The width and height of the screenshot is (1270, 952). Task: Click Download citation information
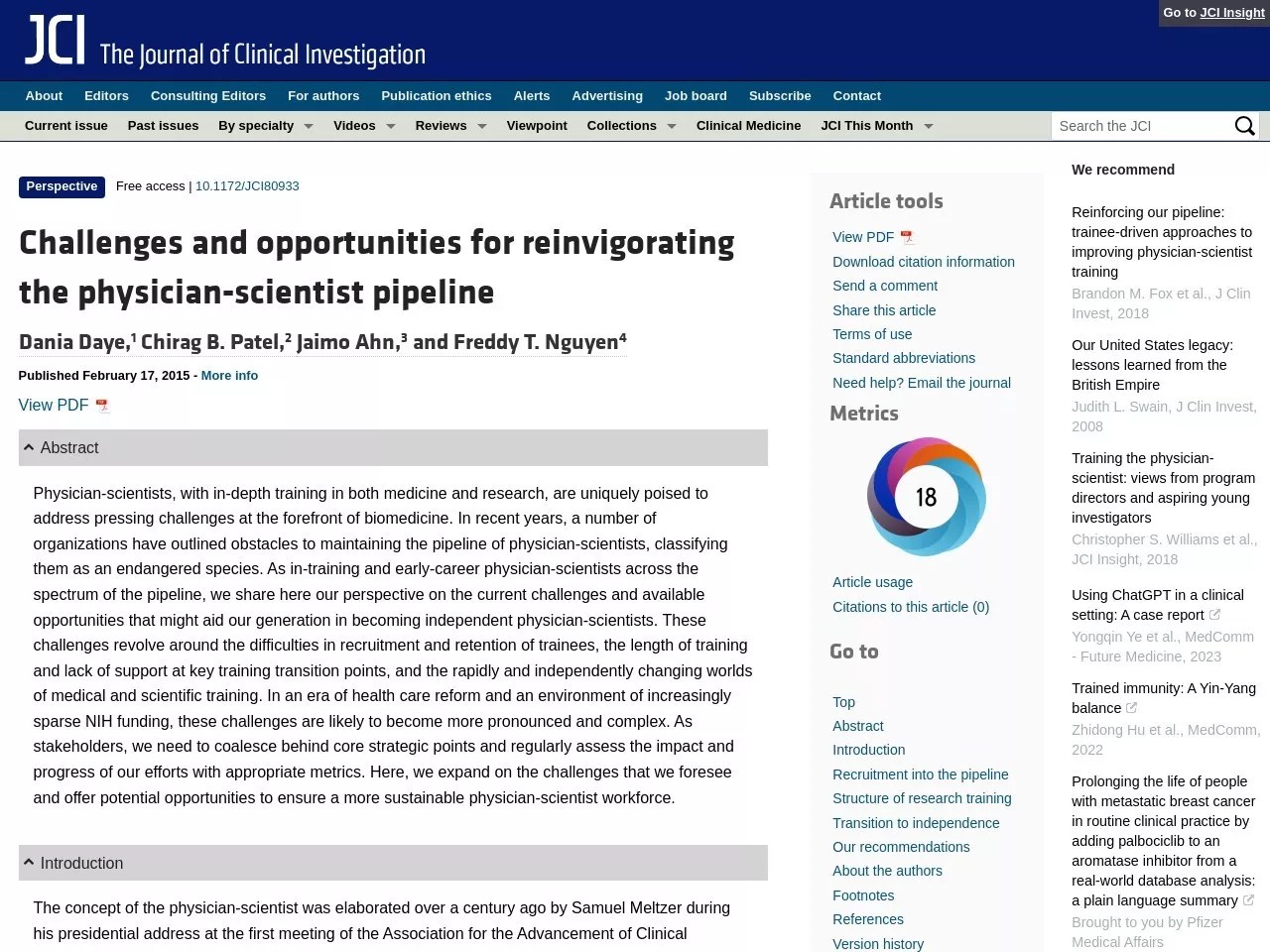pos(924,262)
